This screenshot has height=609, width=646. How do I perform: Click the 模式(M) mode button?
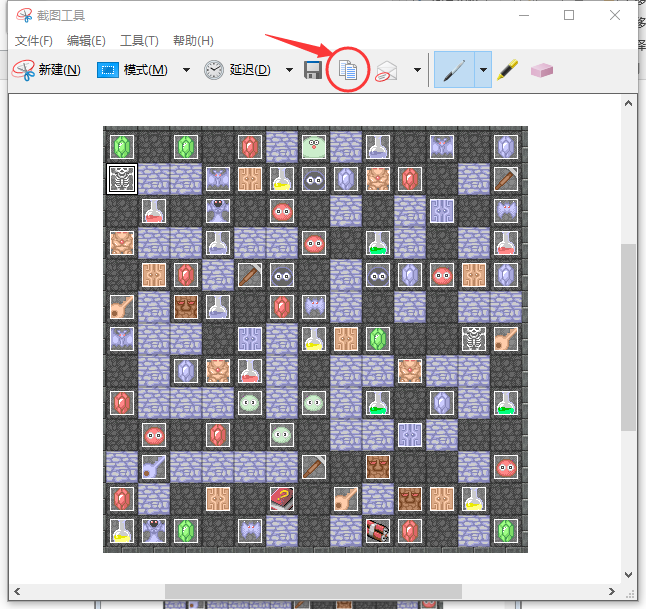pyautogui.click(x=132, y=70)
